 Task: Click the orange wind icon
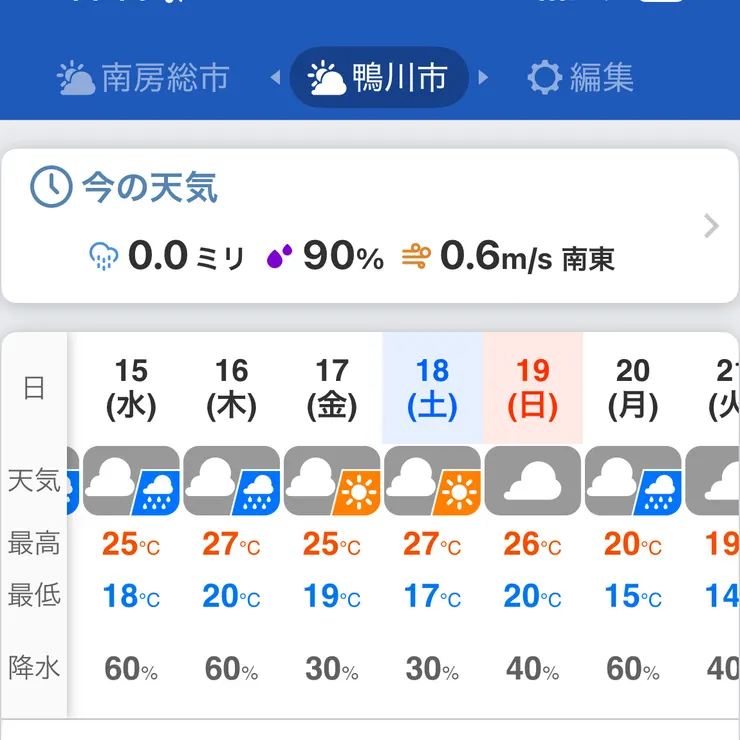tap(416, 257)
